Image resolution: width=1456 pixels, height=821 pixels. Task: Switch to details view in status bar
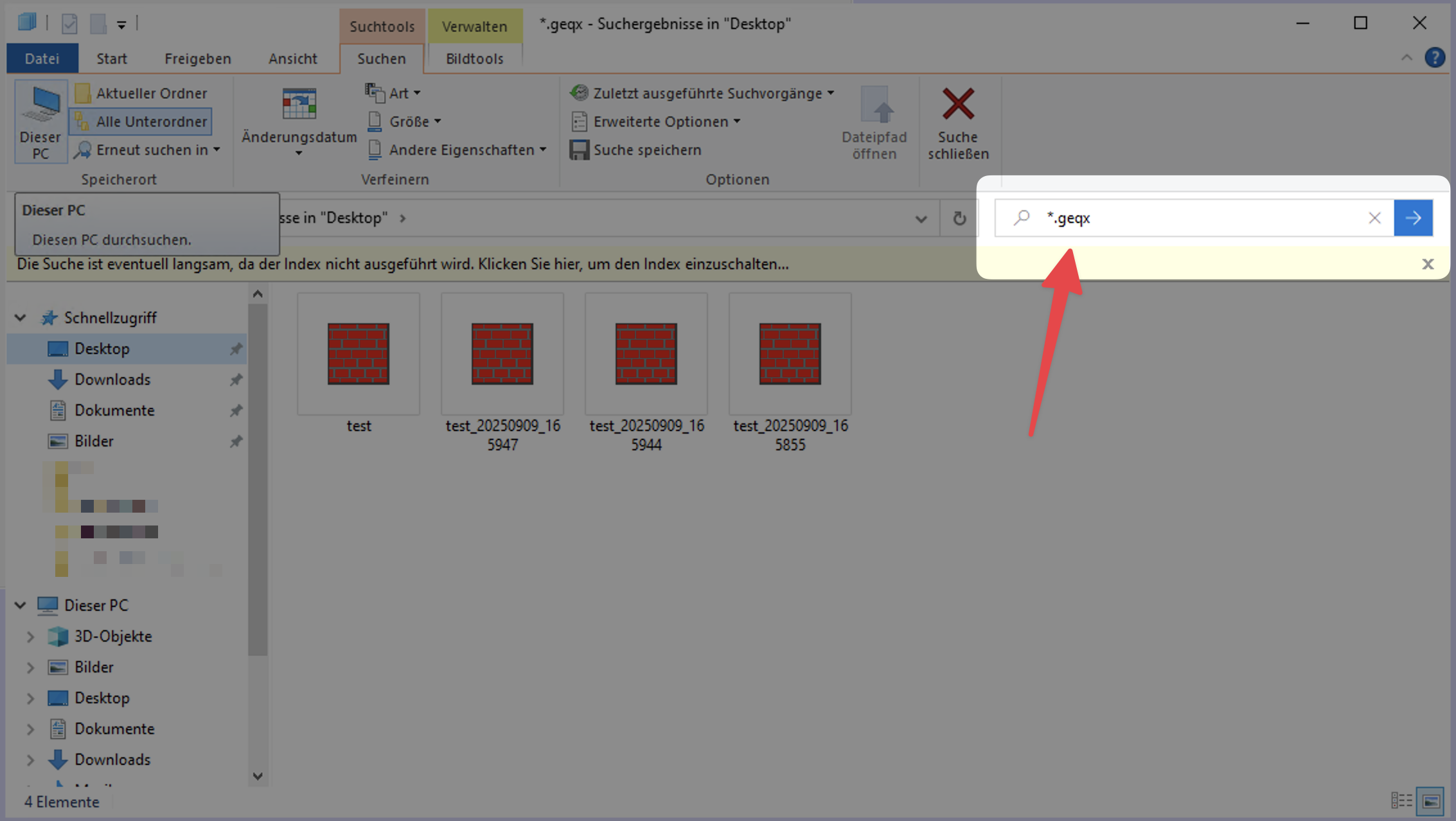pos(1401,801)
